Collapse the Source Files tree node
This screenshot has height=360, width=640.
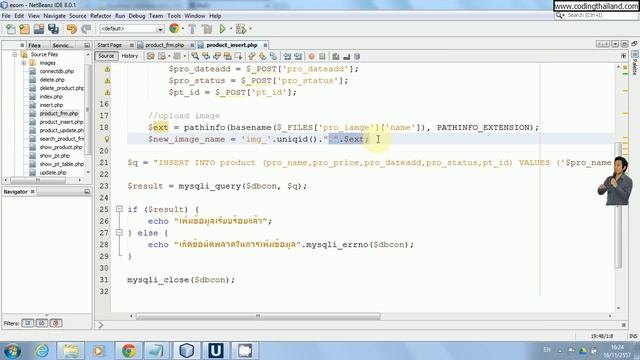point(15,54)
